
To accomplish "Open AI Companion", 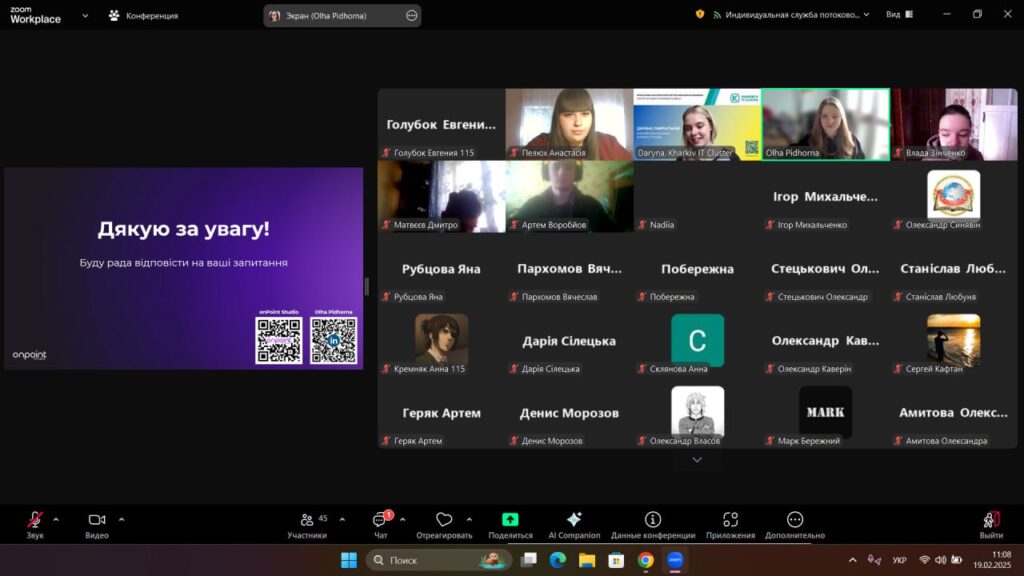I will pos(574,520).
